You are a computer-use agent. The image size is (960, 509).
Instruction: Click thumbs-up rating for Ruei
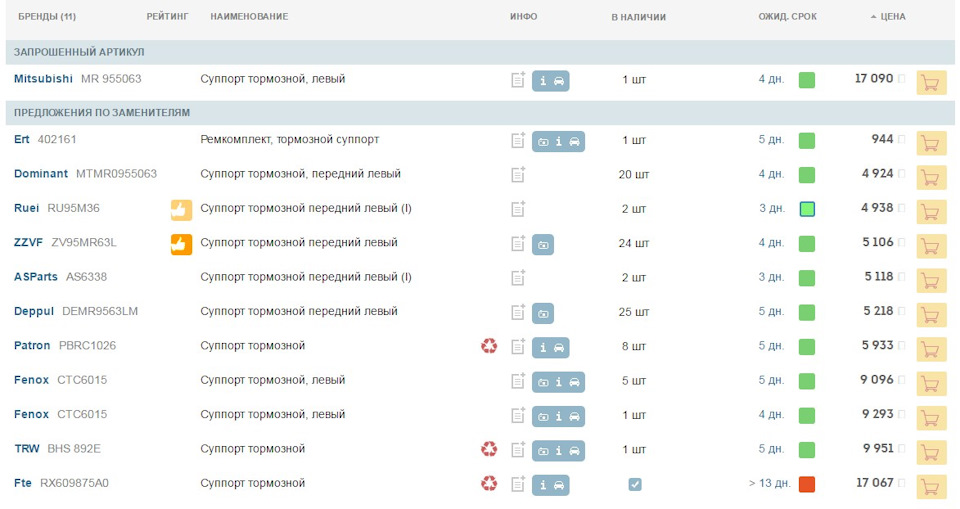(x=181, y=210)
